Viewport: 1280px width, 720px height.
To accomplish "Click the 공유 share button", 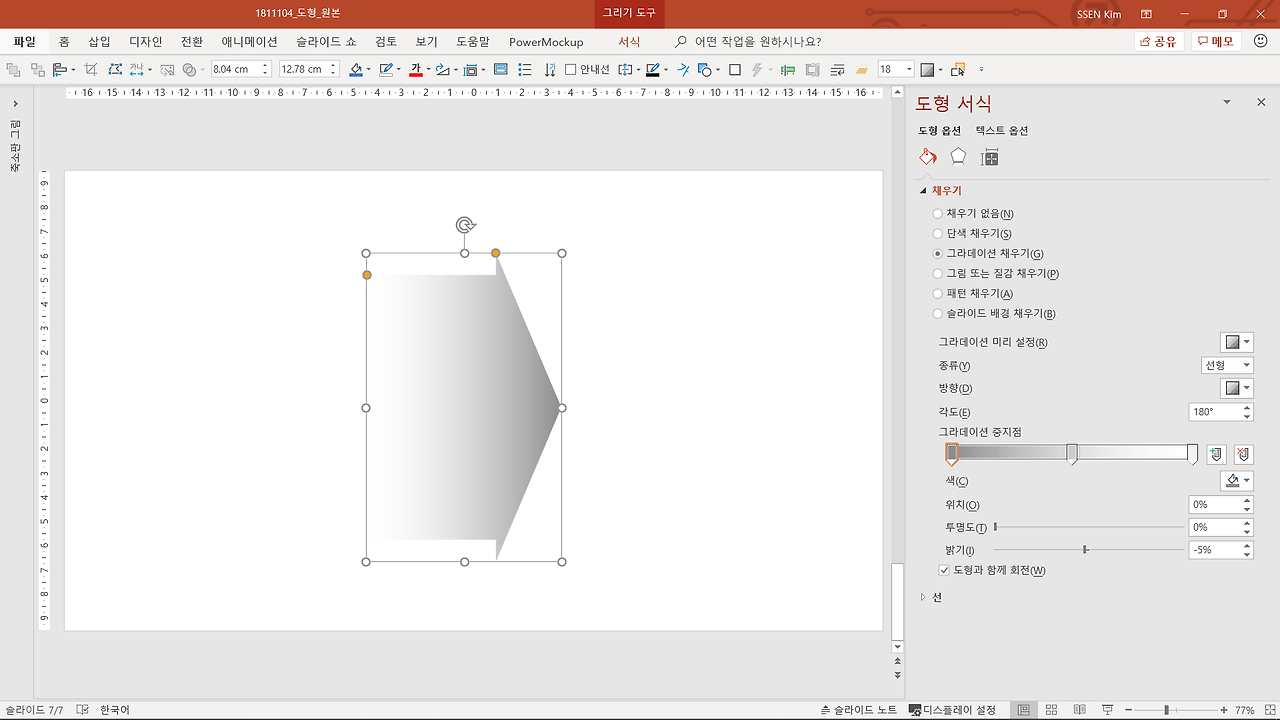I will (x=1159, y=42).
